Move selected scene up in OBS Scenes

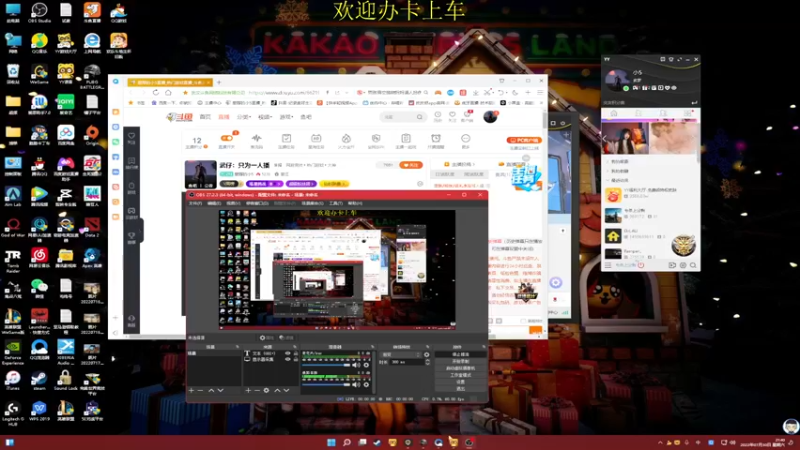tap(211, 390)
